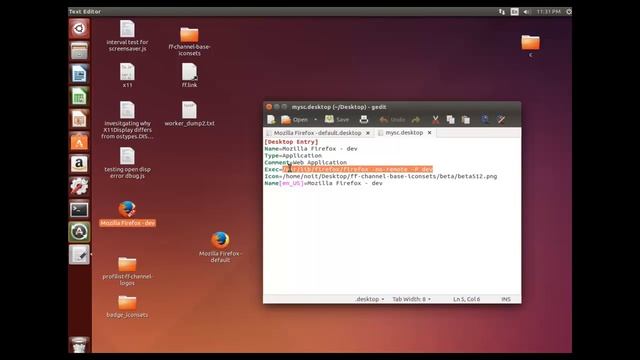Undo the last edit

(392, 120)
